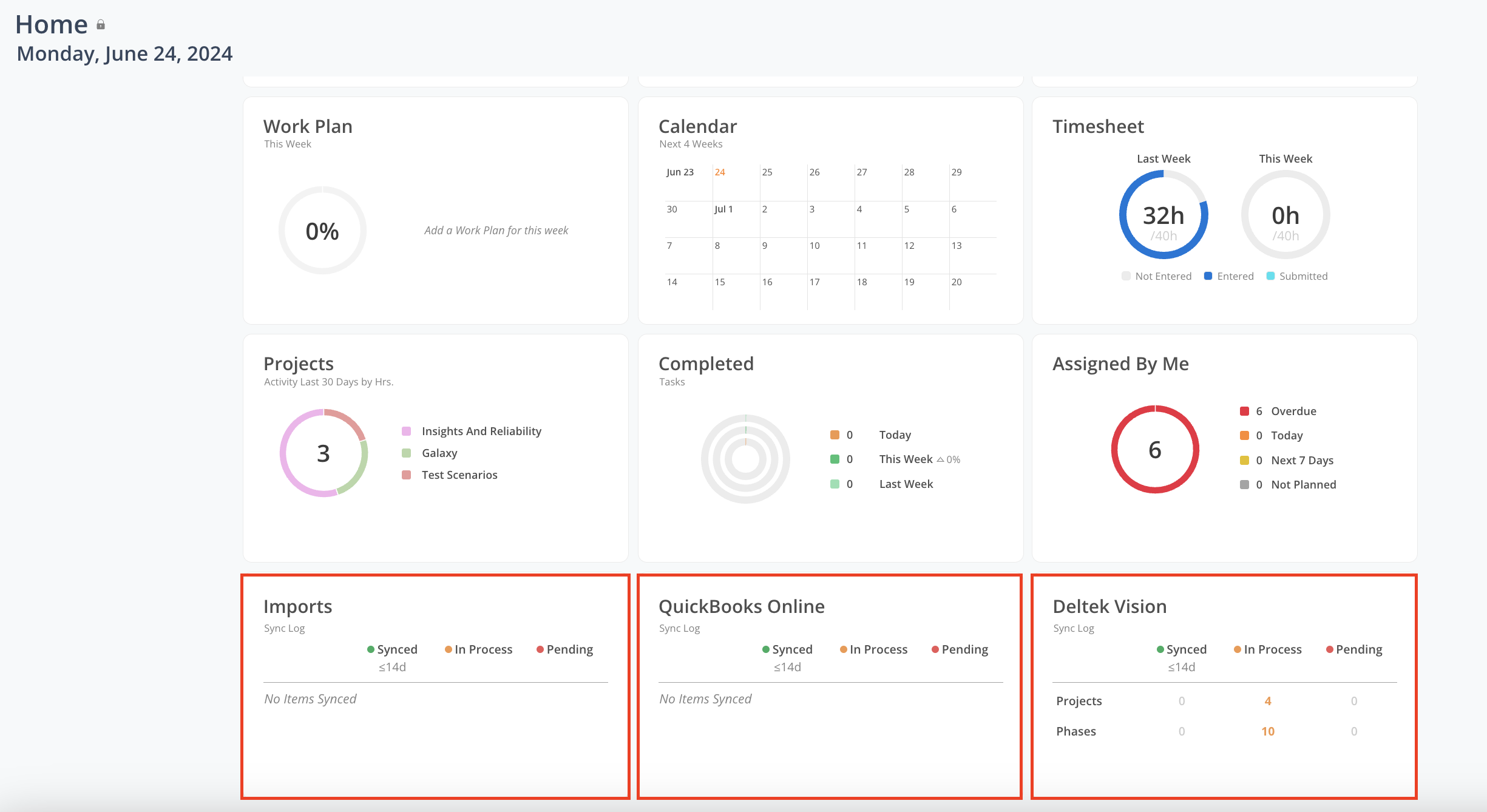Select the This Week view in Timesheet

(1285, 158)
